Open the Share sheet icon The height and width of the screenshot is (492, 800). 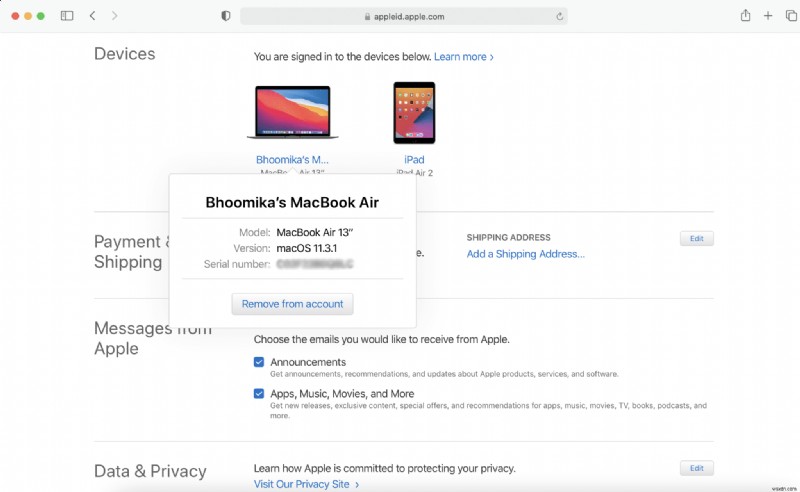745,15
